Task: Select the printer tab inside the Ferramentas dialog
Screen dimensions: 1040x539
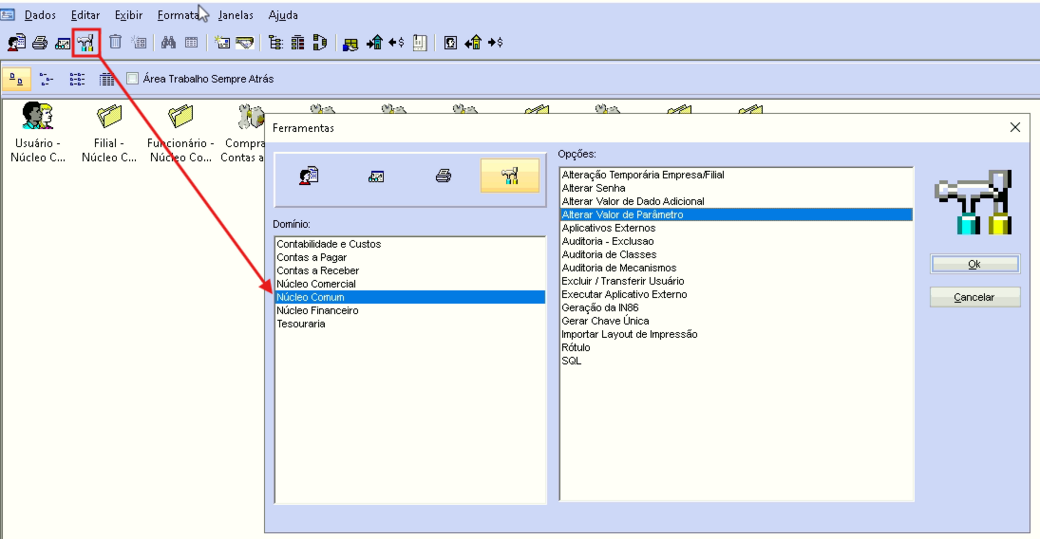Action: [x=443, y=176]
